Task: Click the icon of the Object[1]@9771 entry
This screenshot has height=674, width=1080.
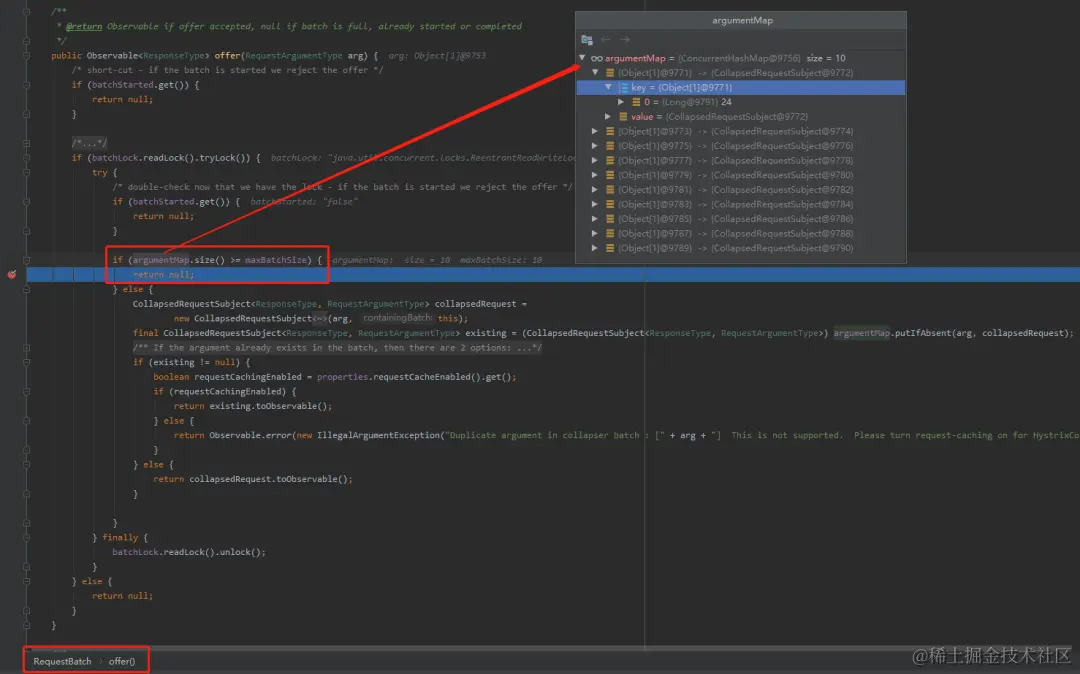Action: click(x=610, y=73)
